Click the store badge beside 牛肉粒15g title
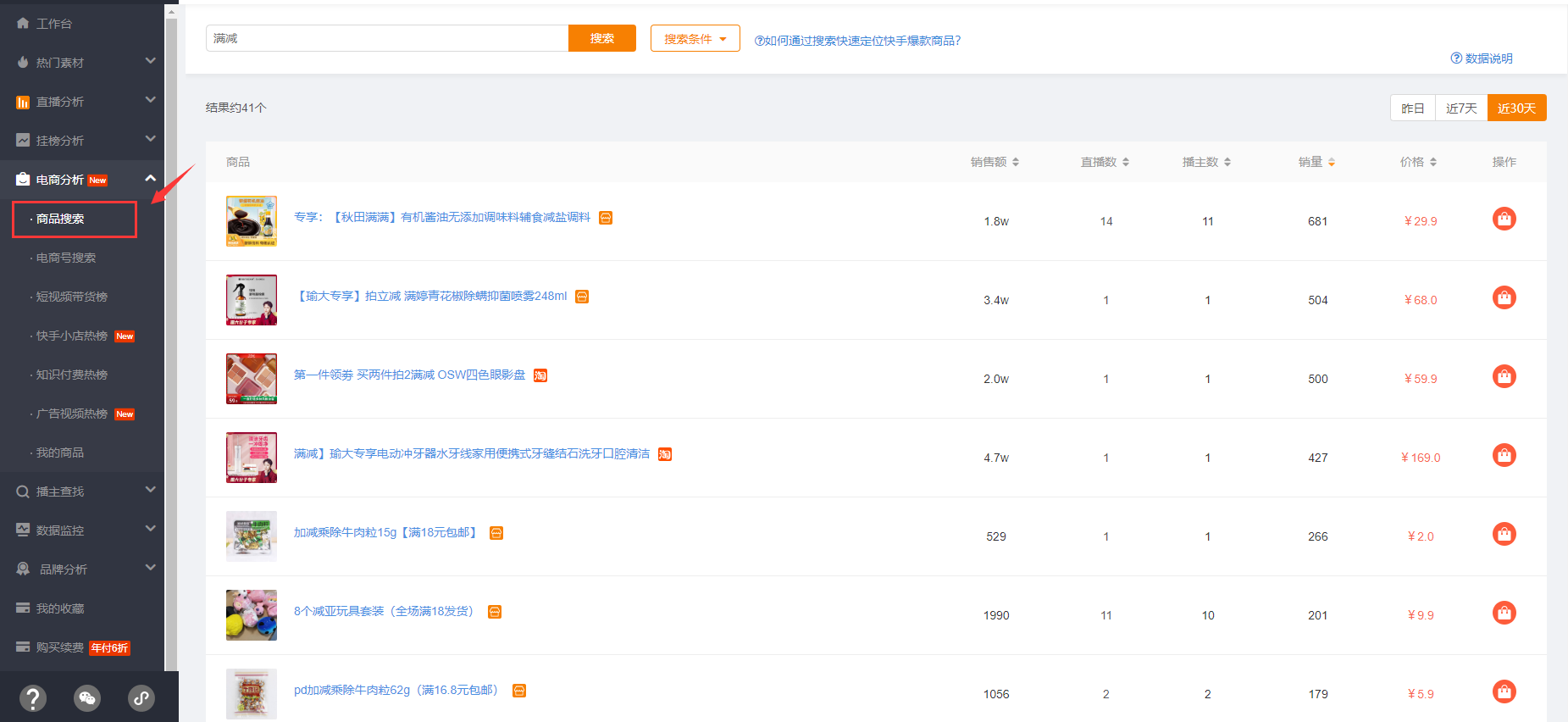The image size is (1568, 722). 496,533
